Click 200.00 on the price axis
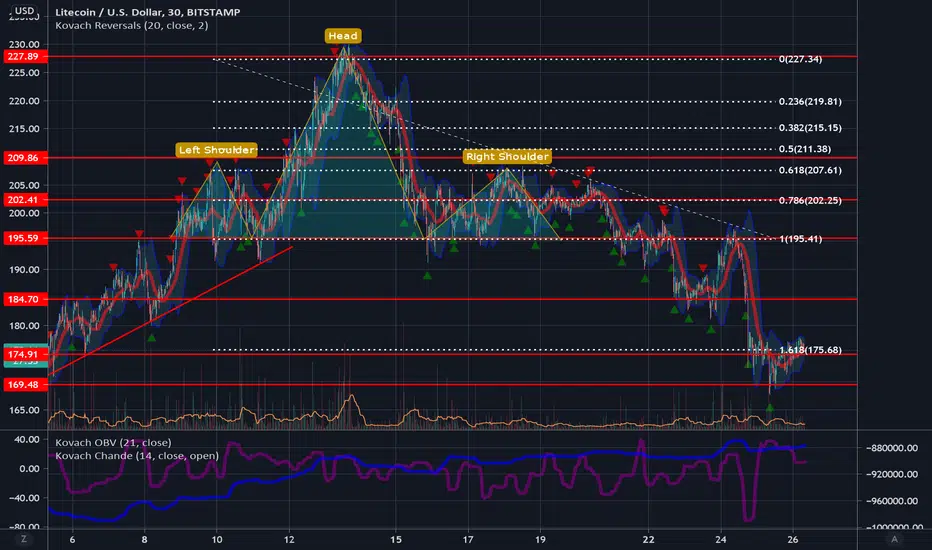This screenshot has height=550, width=932. pyautogui.click(x=24, y=213)
